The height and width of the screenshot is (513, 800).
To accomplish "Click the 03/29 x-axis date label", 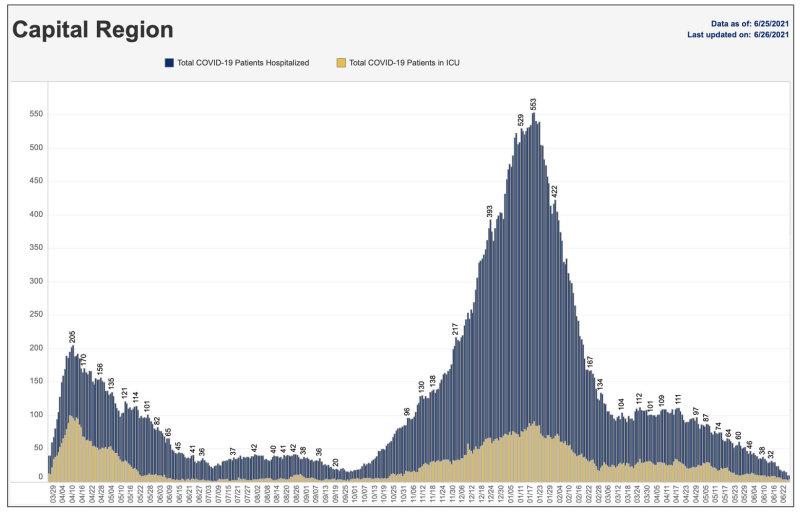I will pos(53,495).
